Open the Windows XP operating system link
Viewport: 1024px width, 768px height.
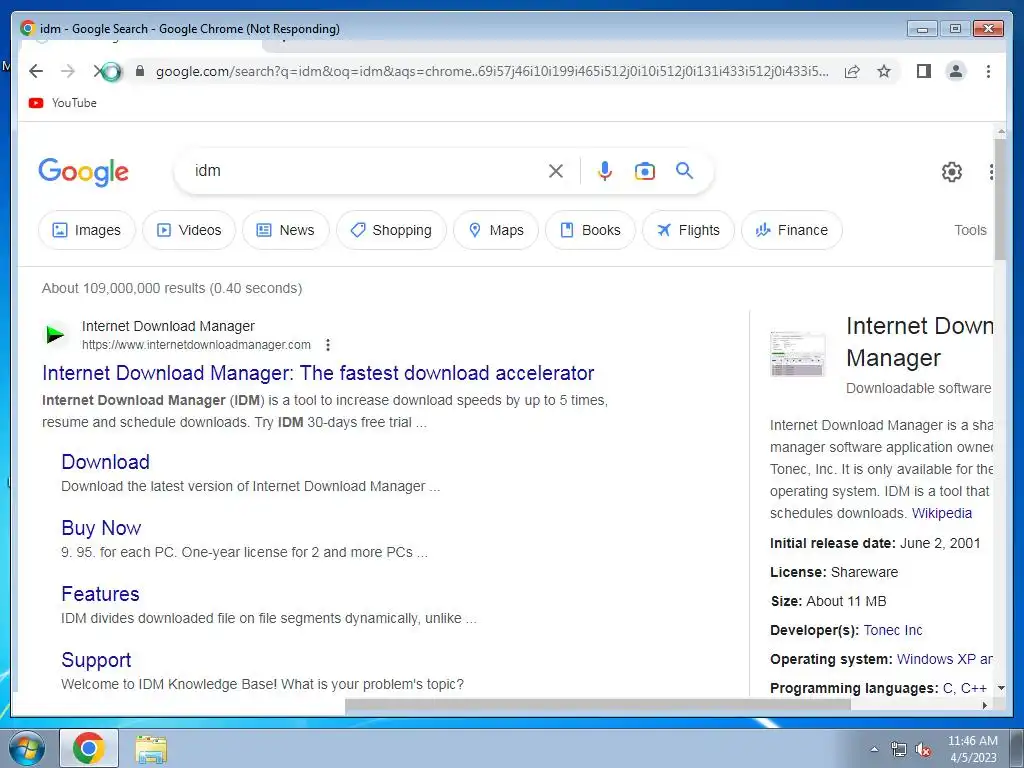944,659
